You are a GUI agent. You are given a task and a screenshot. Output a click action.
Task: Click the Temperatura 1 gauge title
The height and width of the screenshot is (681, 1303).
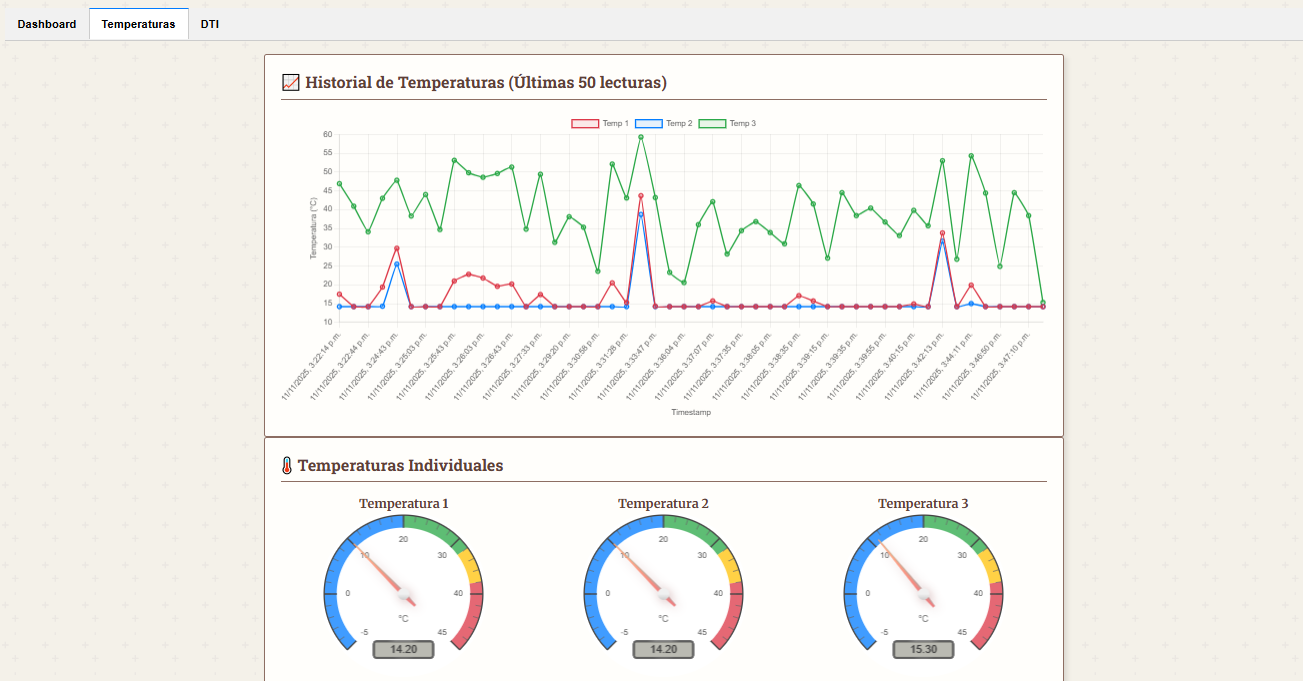(404, 504)
